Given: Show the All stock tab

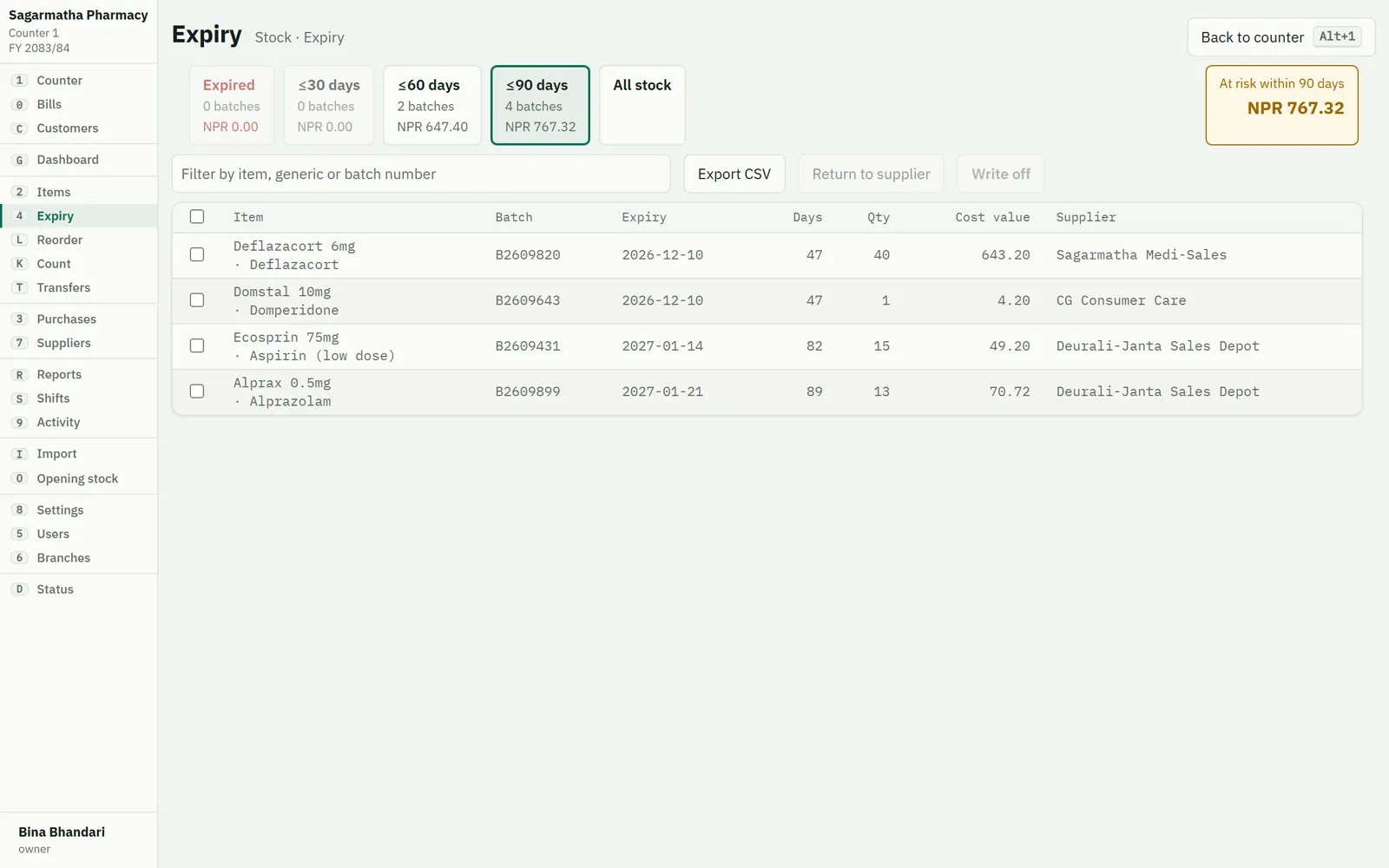Looking at the screenshot, I should point(642,105).
